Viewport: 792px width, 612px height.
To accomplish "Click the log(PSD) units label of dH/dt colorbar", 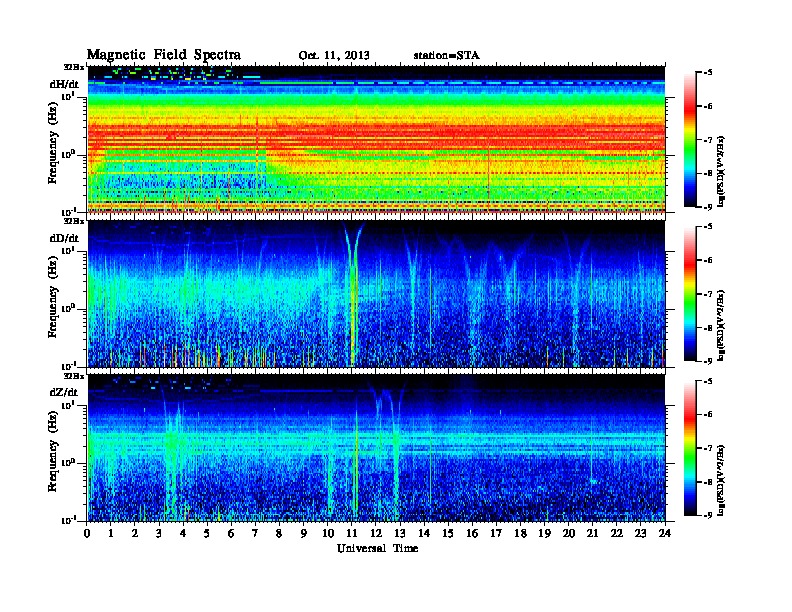I will pyautogui.click(x=722, y=171).
